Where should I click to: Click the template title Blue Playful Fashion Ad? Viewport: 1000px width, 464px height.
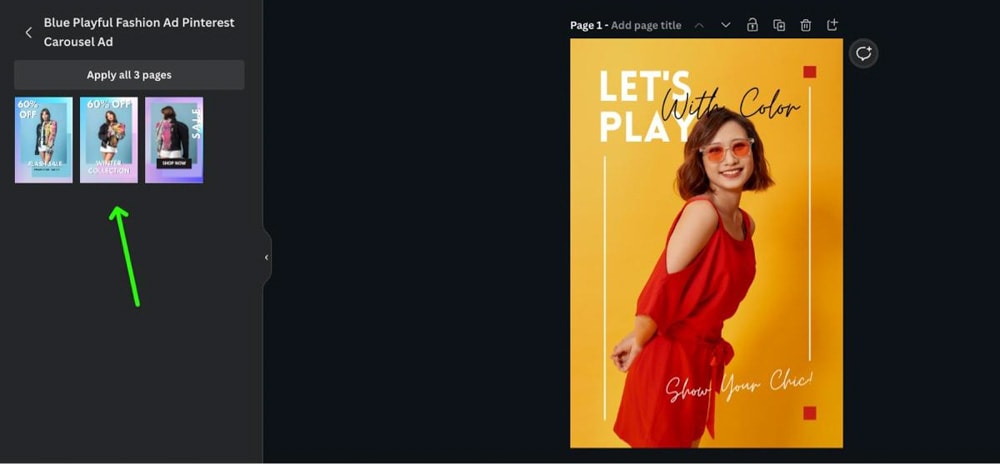(139, 32)
